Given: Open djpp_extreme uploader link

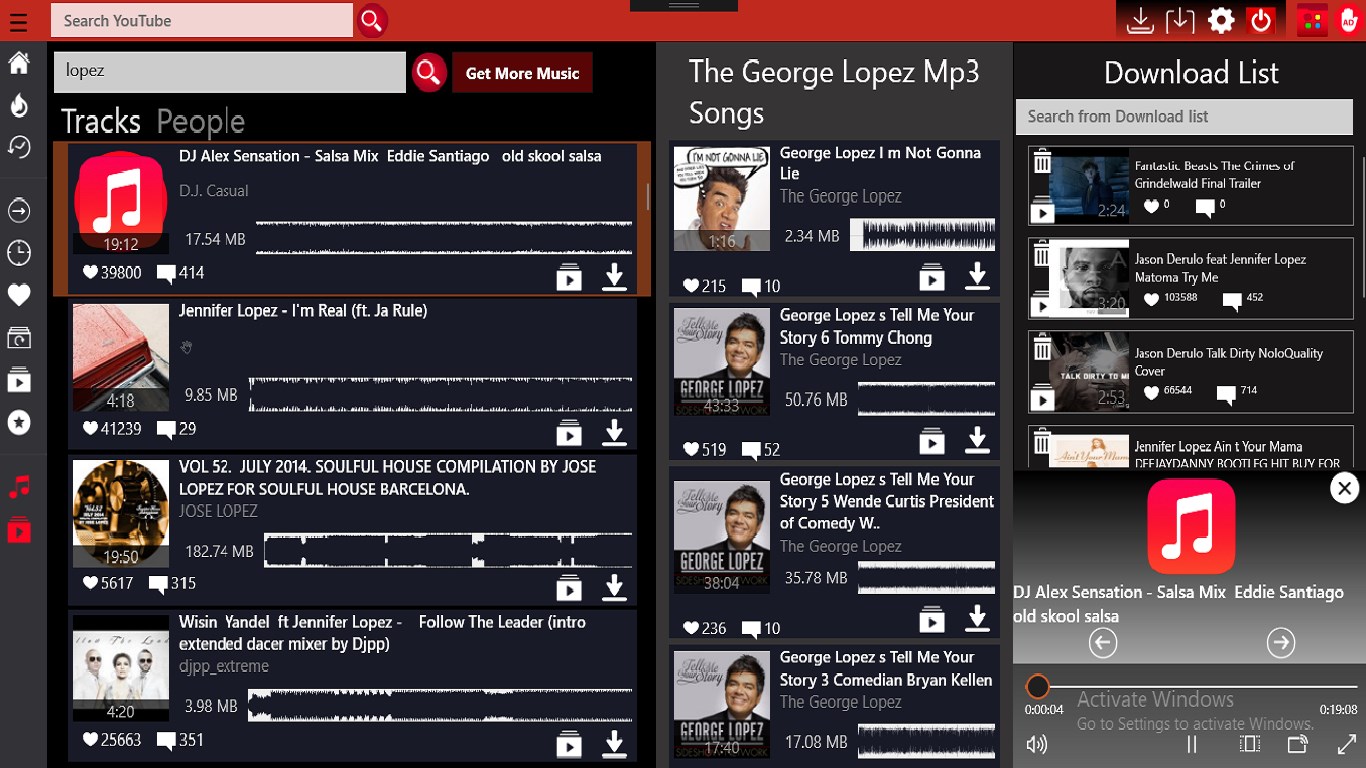Looking at the screenshot, I should pos(224,666).
